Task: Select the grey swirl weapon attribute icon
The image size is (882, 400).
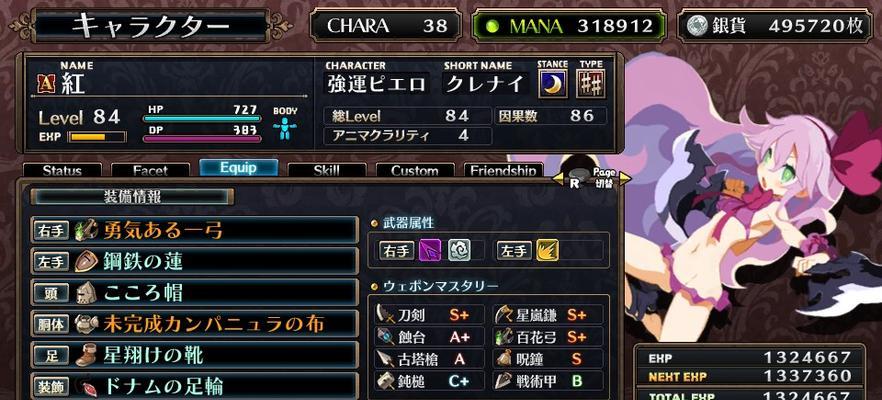Action: pos(459,250)
